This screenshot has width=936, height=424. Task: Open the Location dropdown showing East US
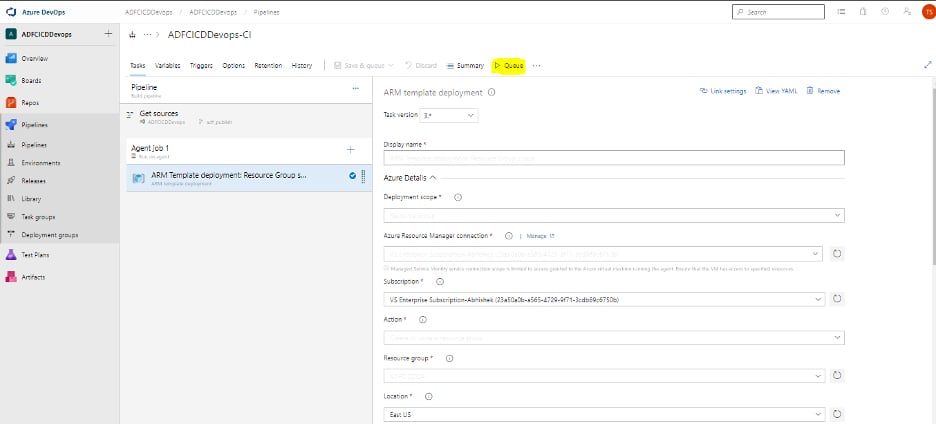(604, 414)
